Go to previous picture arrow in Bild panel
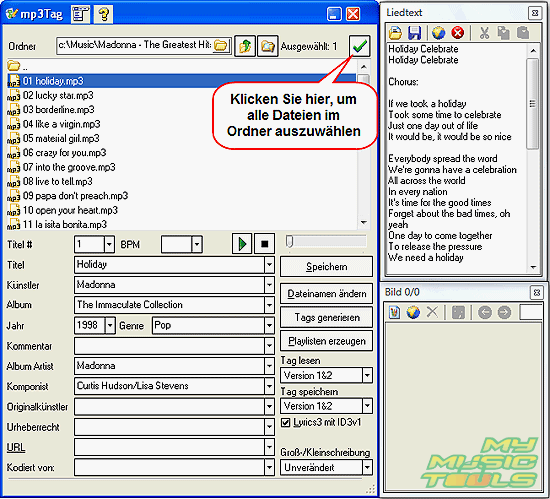This screenshot has height=499, width=550. (485, 312)
